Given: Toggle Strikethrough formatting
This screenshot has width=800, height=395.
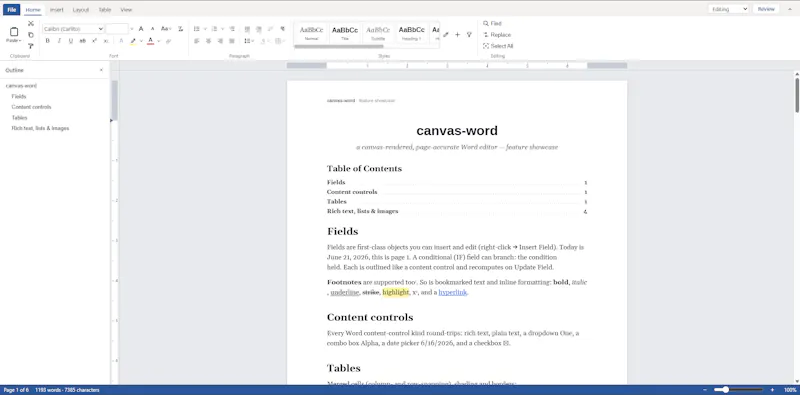Looking at the screenshot, I should pyautogui.click(x=82, y=41).
